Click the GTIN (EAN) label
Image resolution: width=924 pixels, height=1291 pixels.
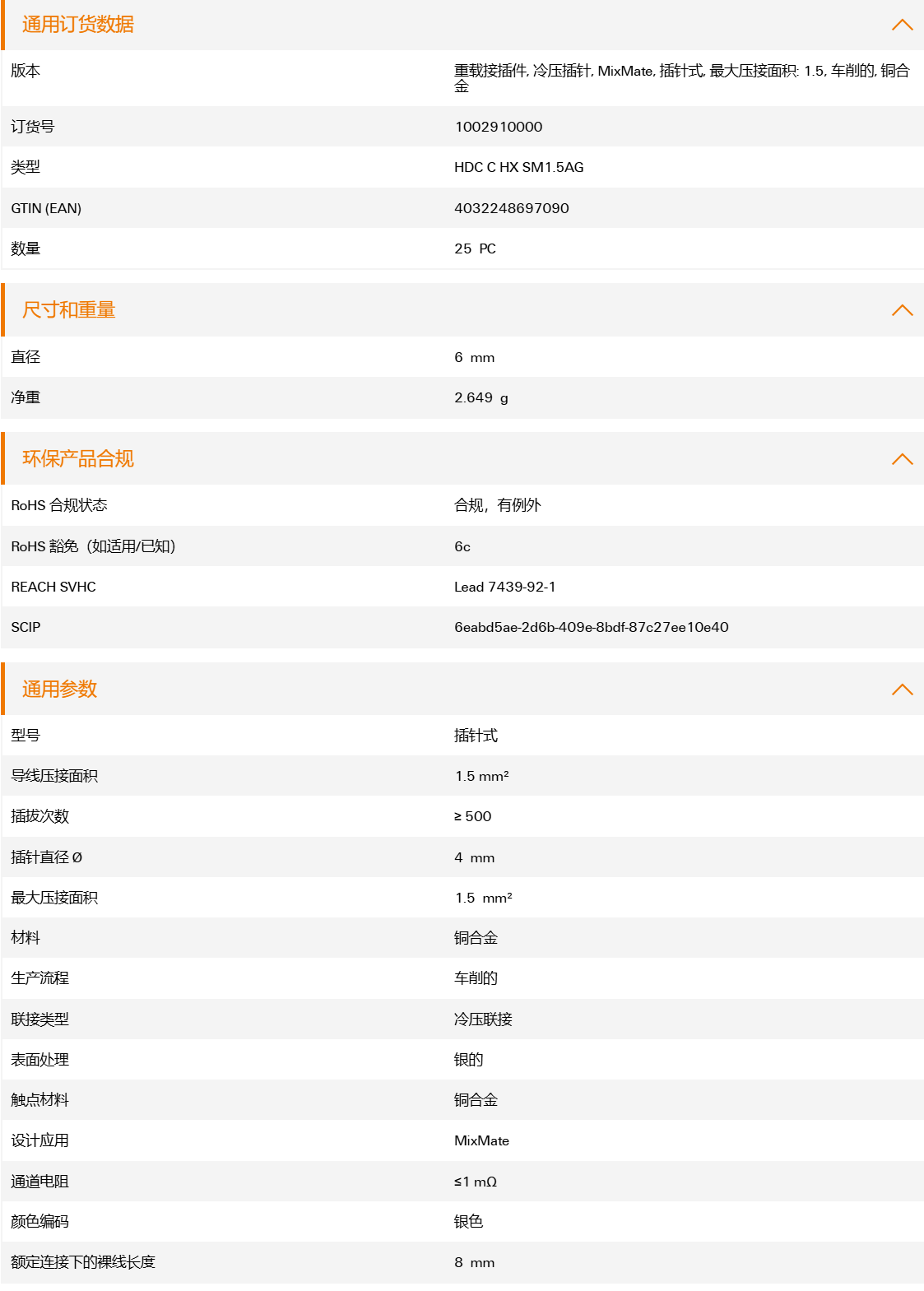46,208
